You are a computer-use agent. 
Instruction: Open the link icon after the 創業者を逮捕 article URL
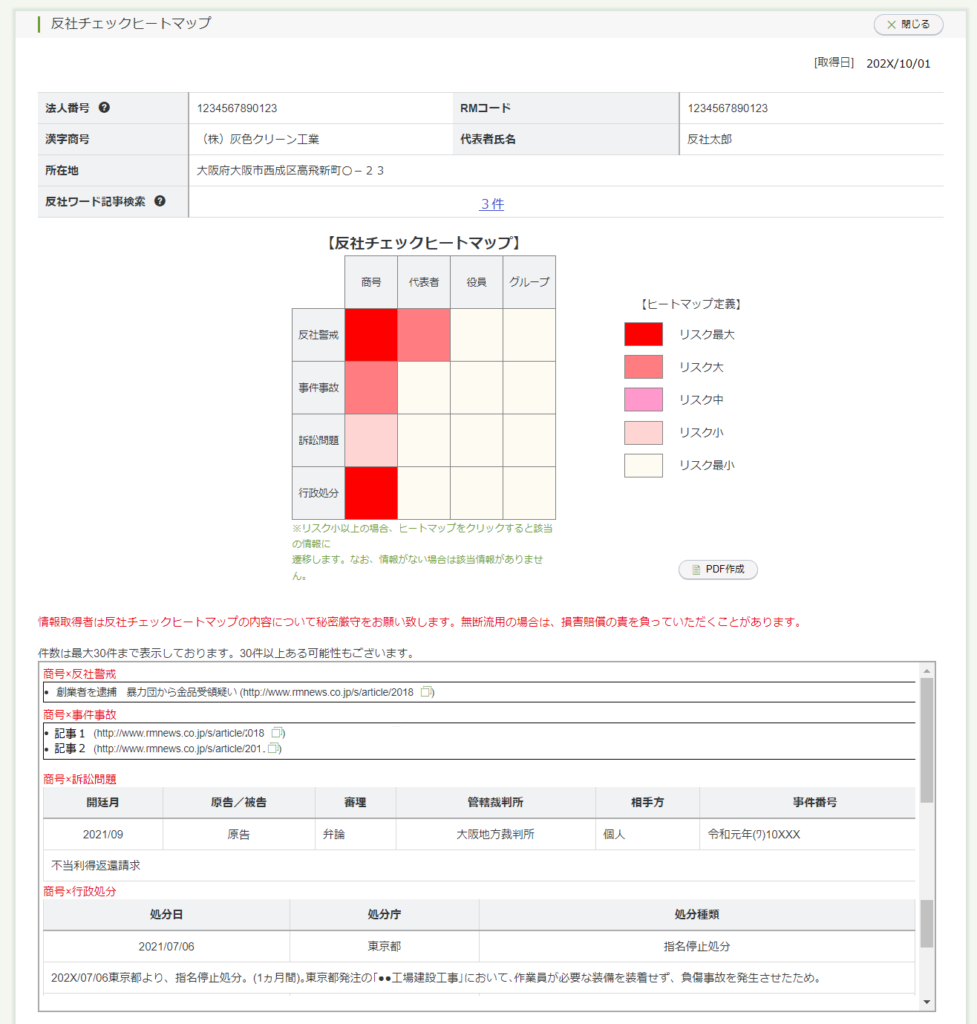tap(427, 692)
